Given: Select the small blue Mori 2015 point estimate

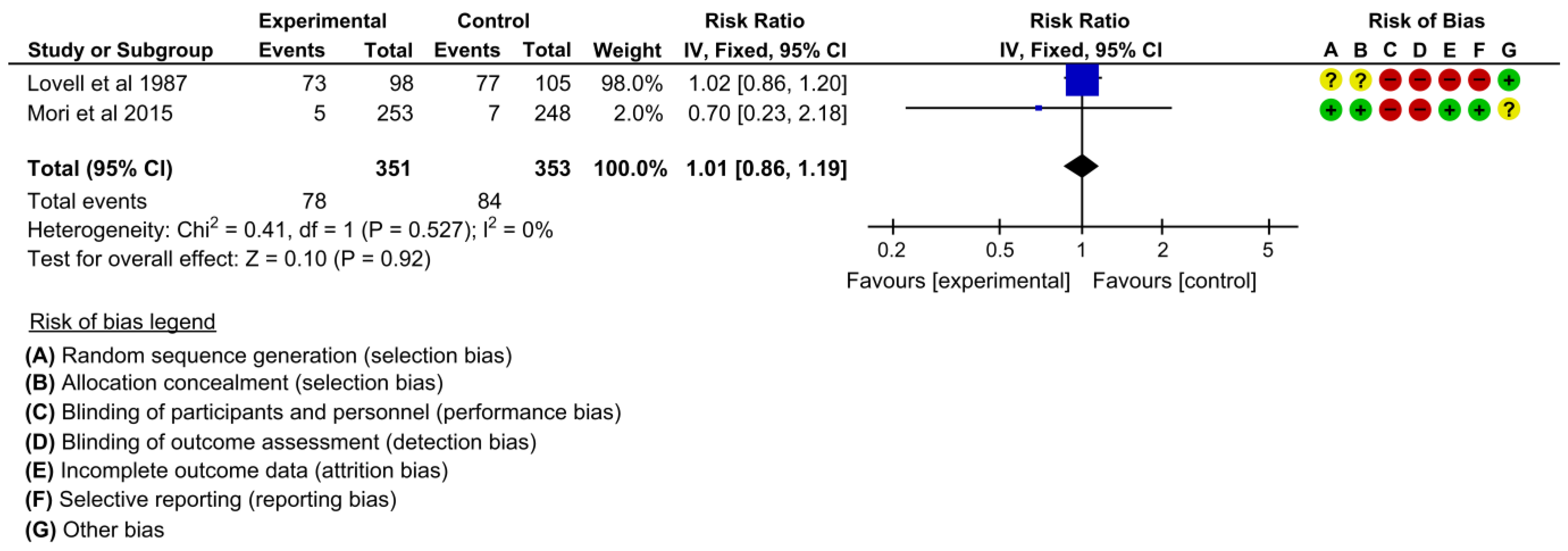Looking at the screenshot, I should tap(1039, 108).
